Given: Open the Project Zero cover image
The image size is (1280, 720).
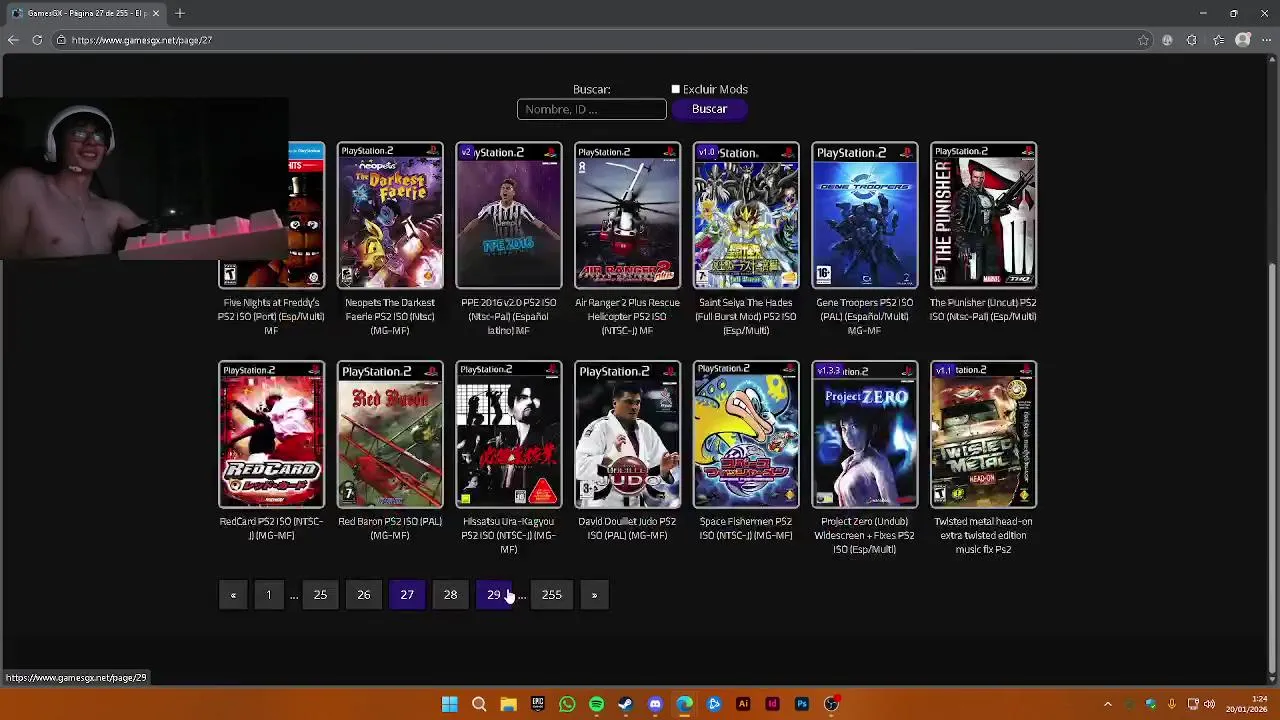Looking at the screenshot, I should (x=865, y=434).
